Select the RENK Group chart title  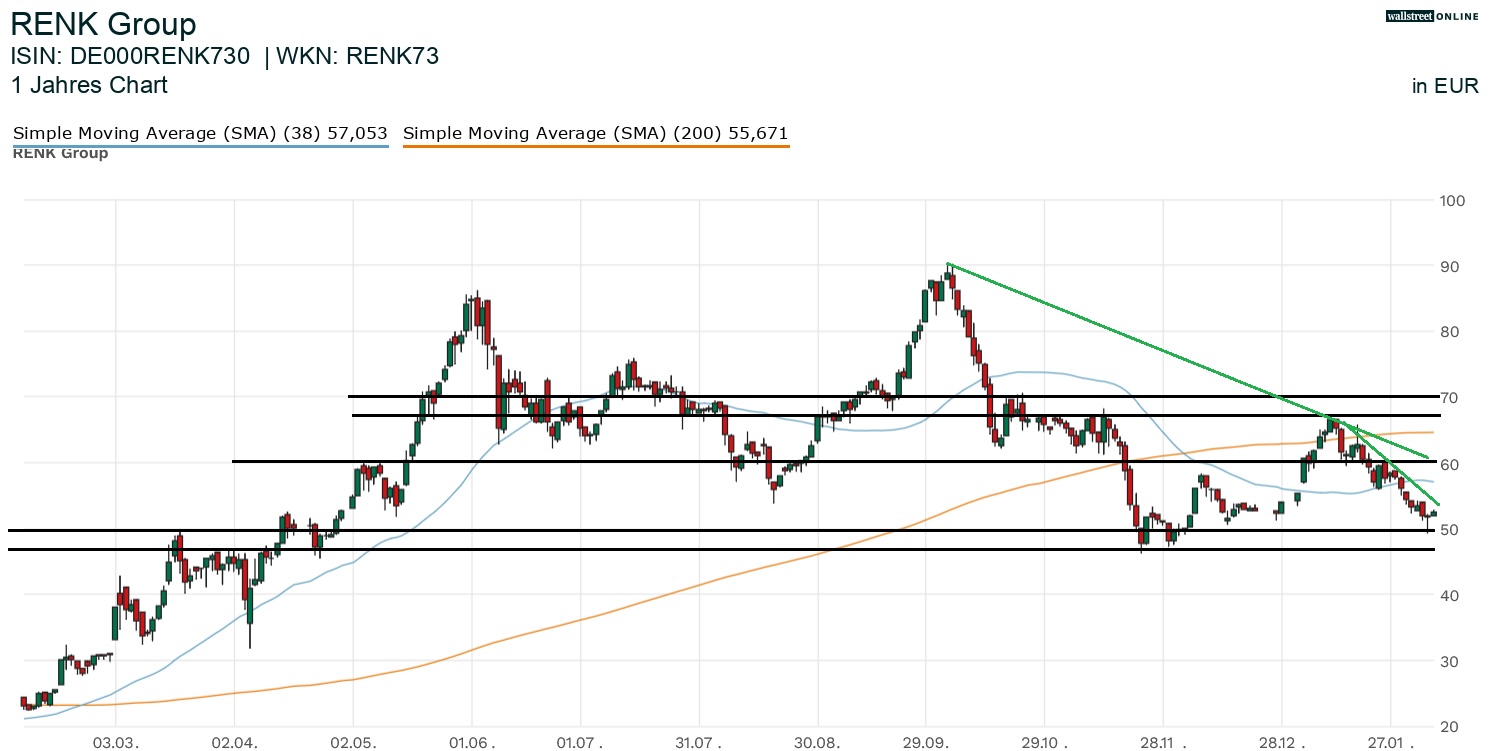tap(103, 24)
